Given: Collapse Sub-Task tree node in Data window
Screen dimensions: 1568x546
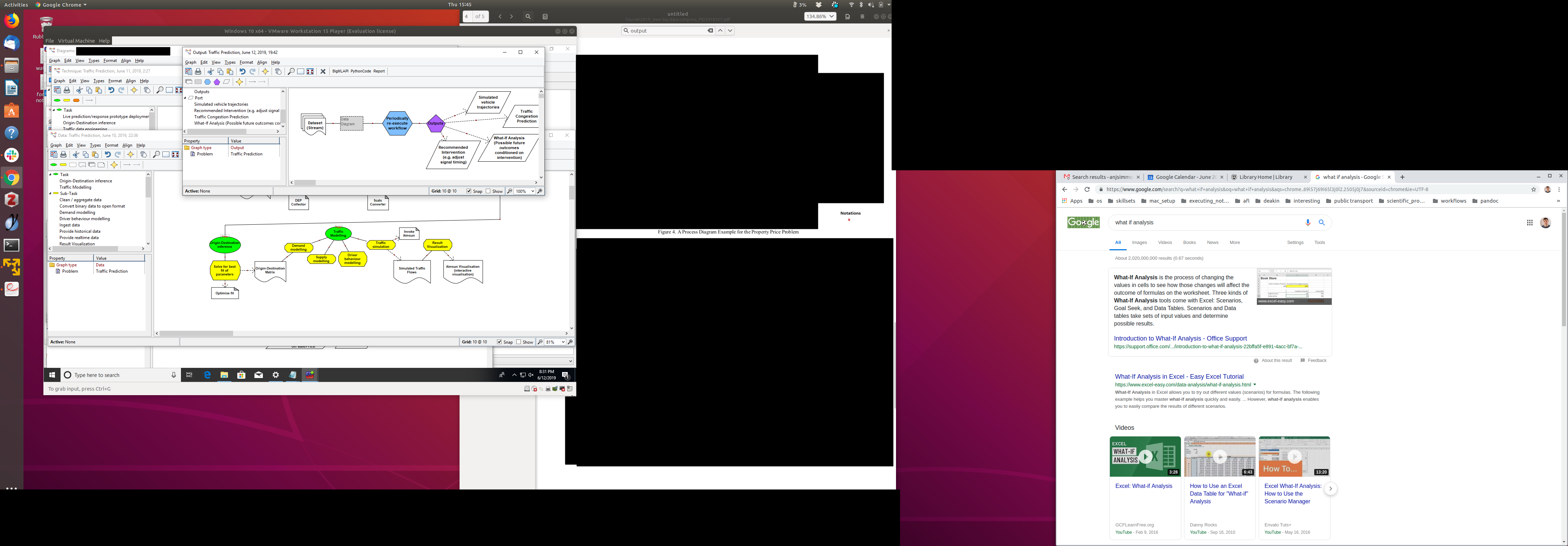Looking at the screenshot, I should [50, 194].
